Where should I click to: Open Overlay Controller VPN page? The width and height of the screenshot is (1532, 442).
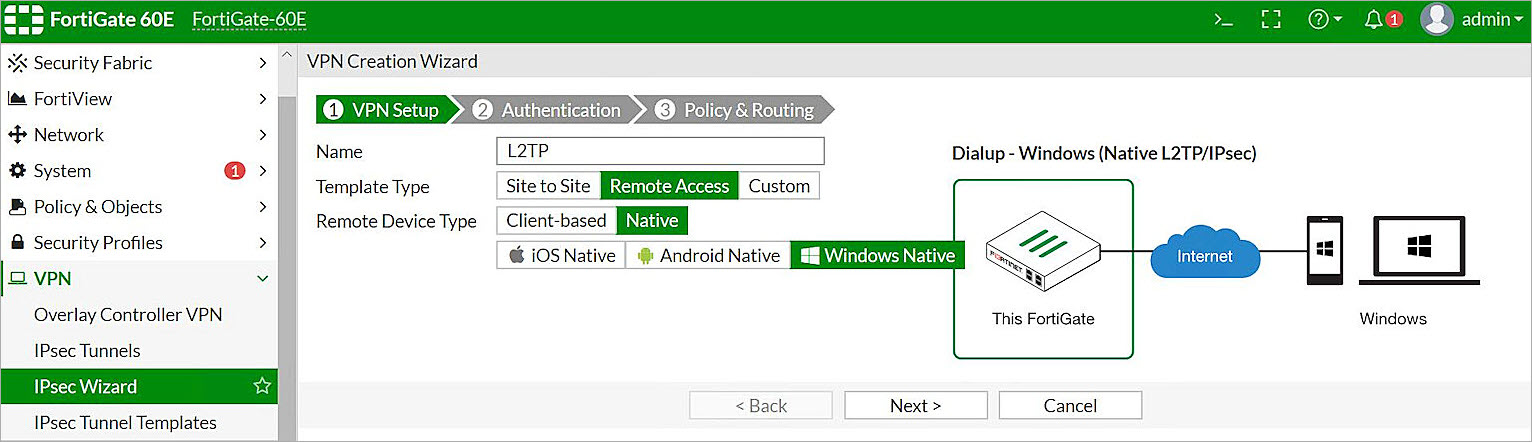[x=128, y=314]
